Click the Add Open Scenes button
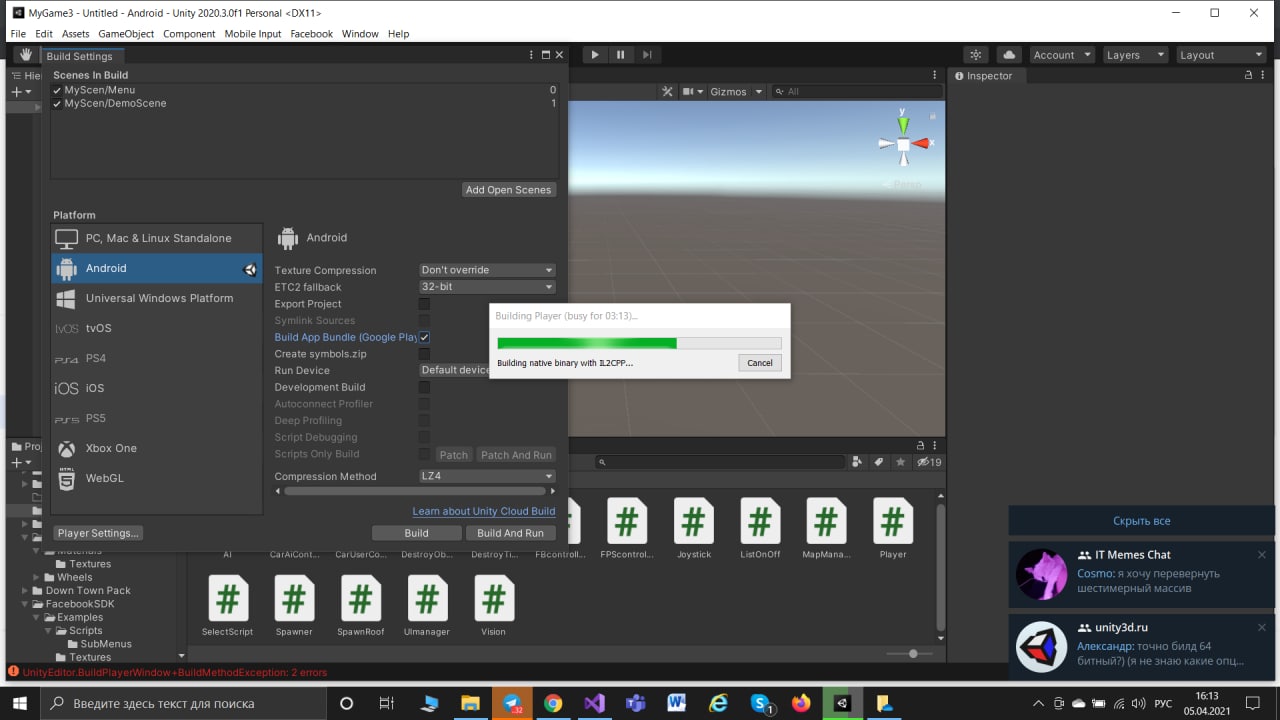This screenshot has width=1280, height=720. [x=508, y=190]
